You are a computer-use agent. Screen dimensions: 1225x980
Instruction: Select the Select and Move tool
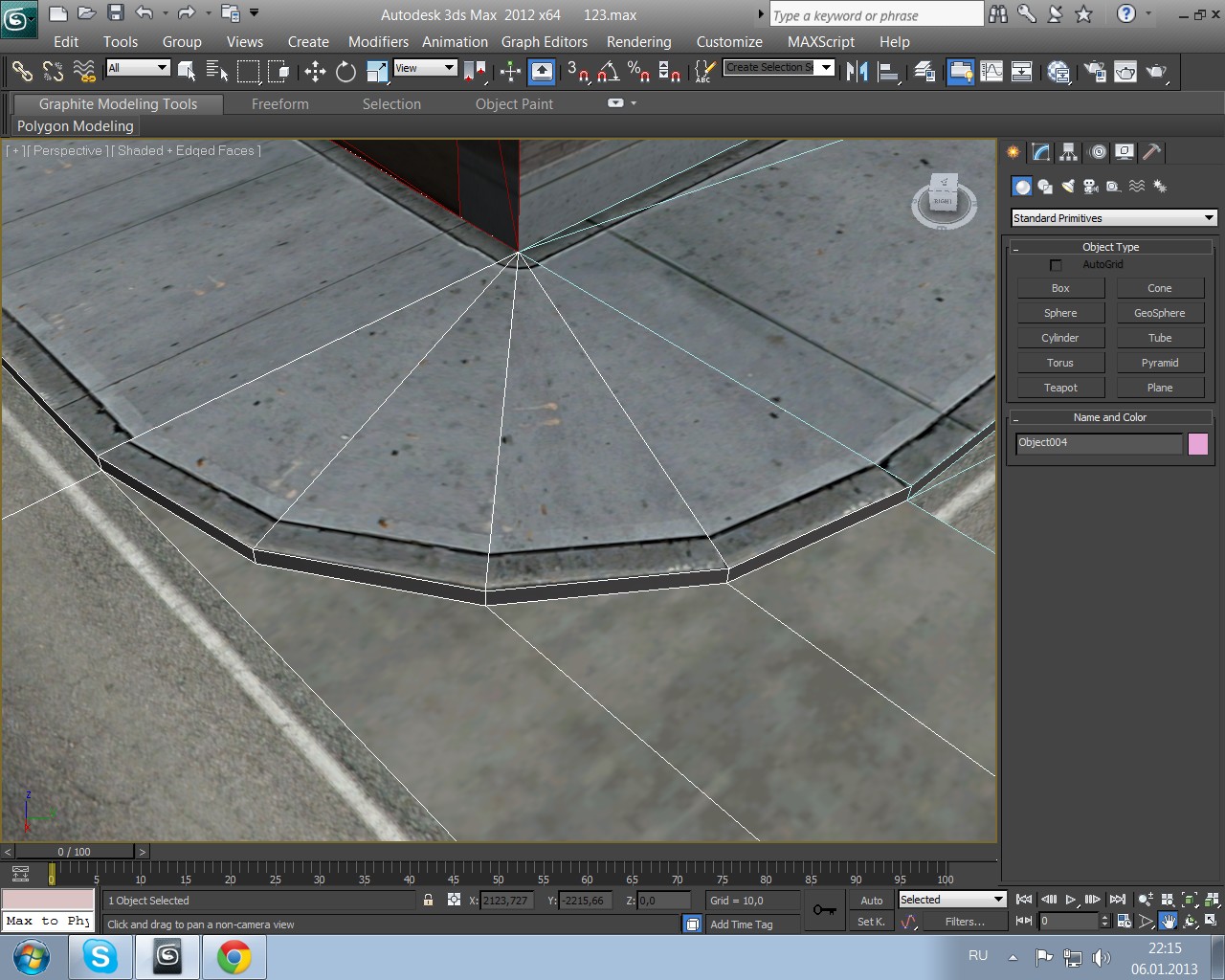coord(315,72)
